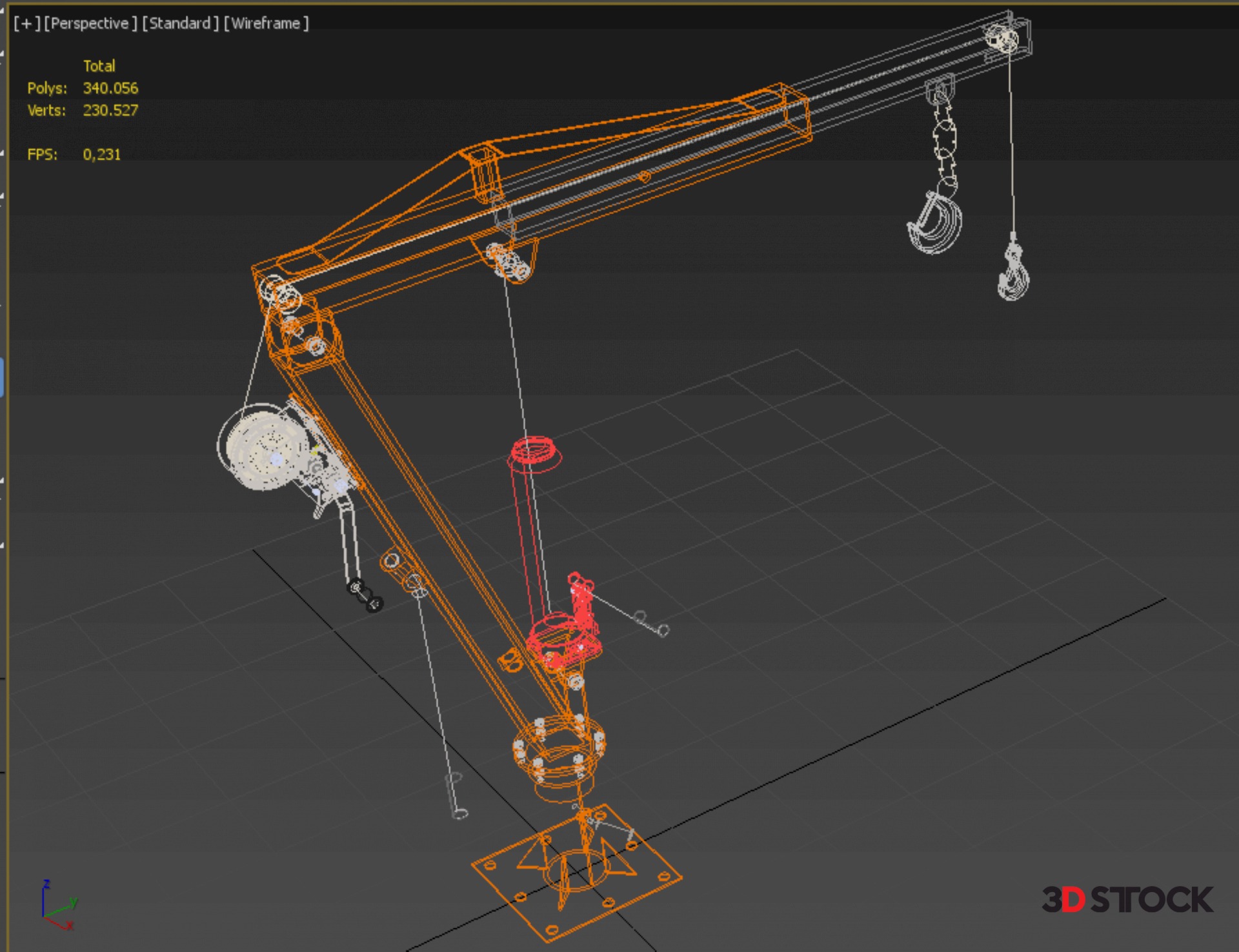The width and height of the screenshot is (1239, 952).
Task: Open the [+] general viewport menu
Action: (x=26, y=24)
